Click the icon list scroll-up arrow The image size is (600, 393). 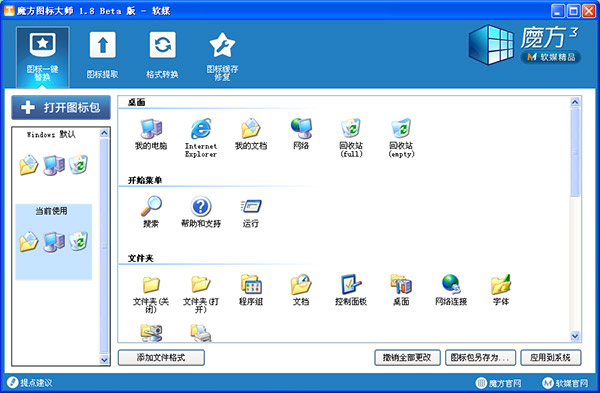tap(575, 102)
